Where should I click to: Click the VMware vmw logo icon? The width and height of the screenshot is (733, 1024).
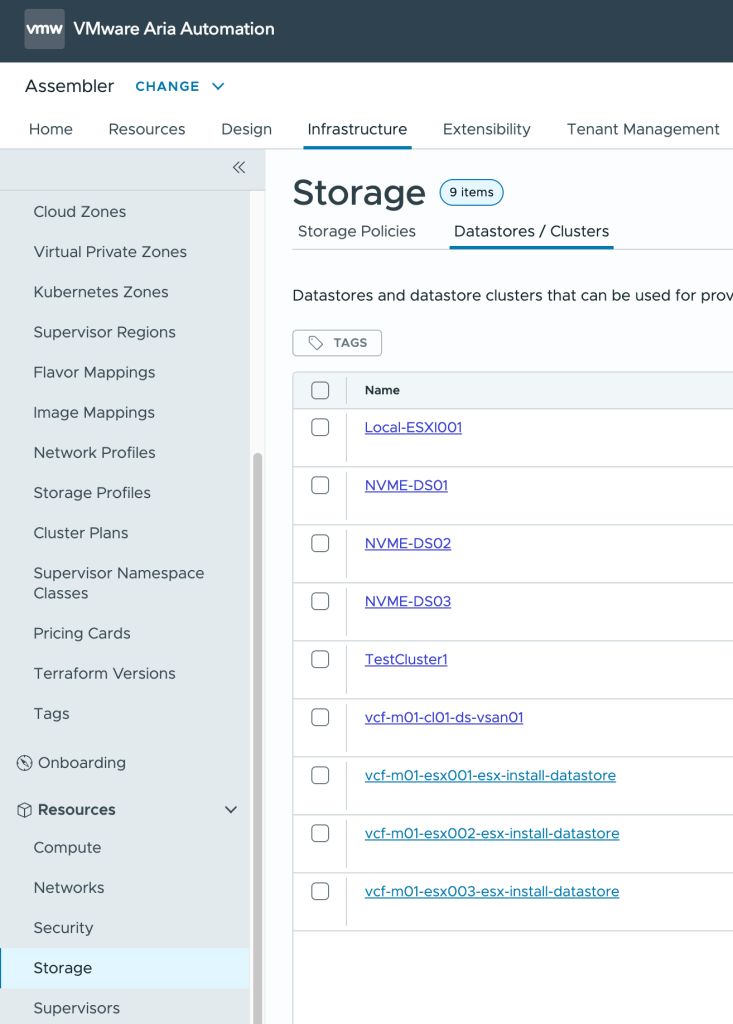44,29
